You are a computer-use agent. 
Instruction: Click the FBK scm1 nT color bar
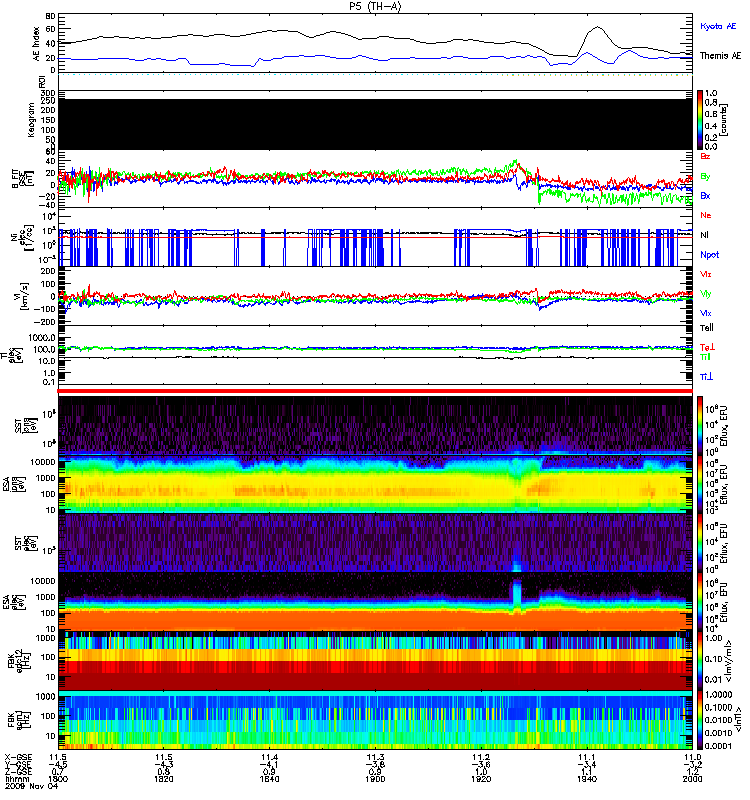(x=700, y=720)
